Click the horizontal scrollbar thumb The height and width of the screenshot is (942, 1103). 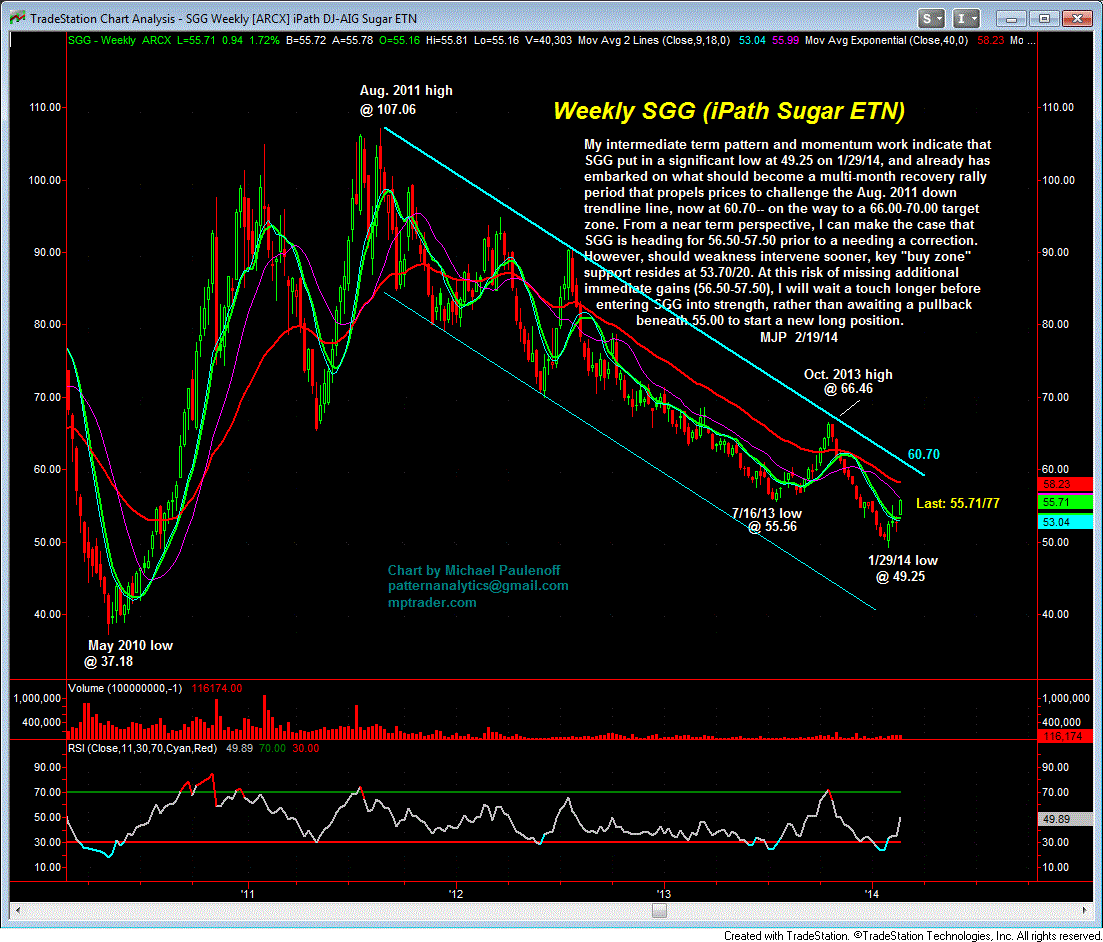[659, 910]
